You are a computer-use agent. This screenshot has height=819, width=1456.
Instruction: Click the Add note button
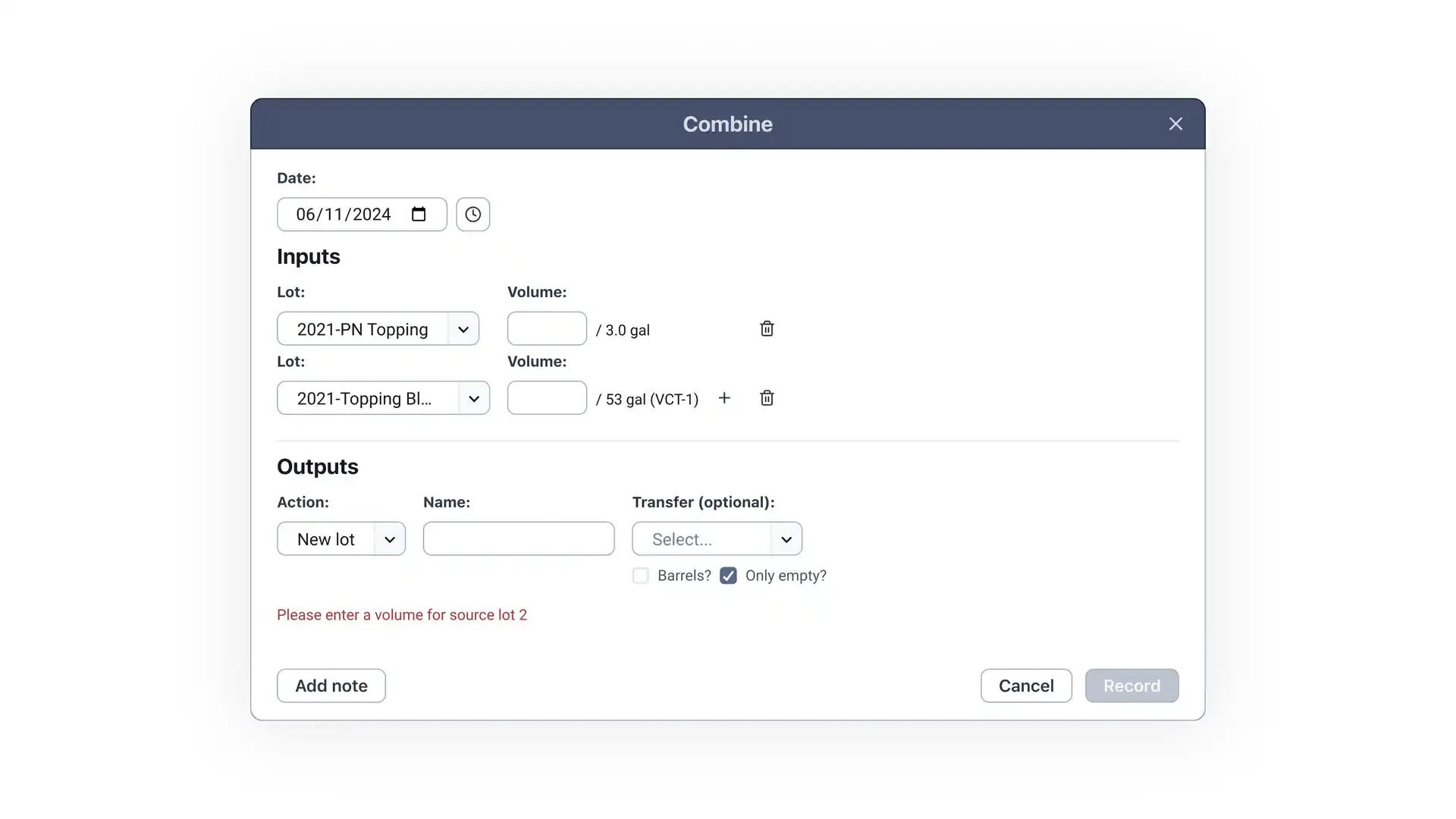pos(331,685)
